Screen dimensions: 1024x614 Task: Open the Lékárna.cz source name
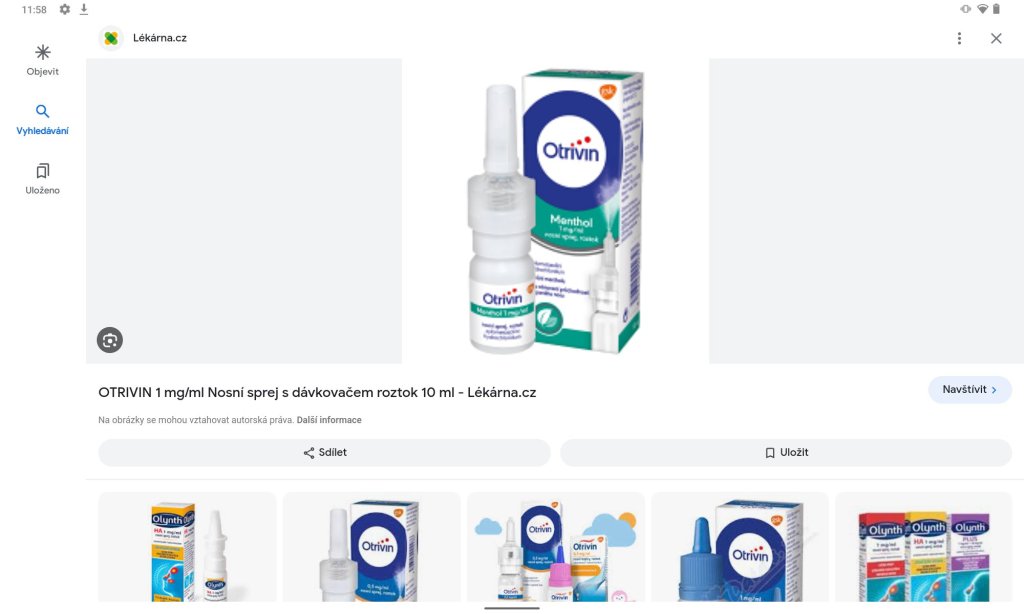[159, 38]
